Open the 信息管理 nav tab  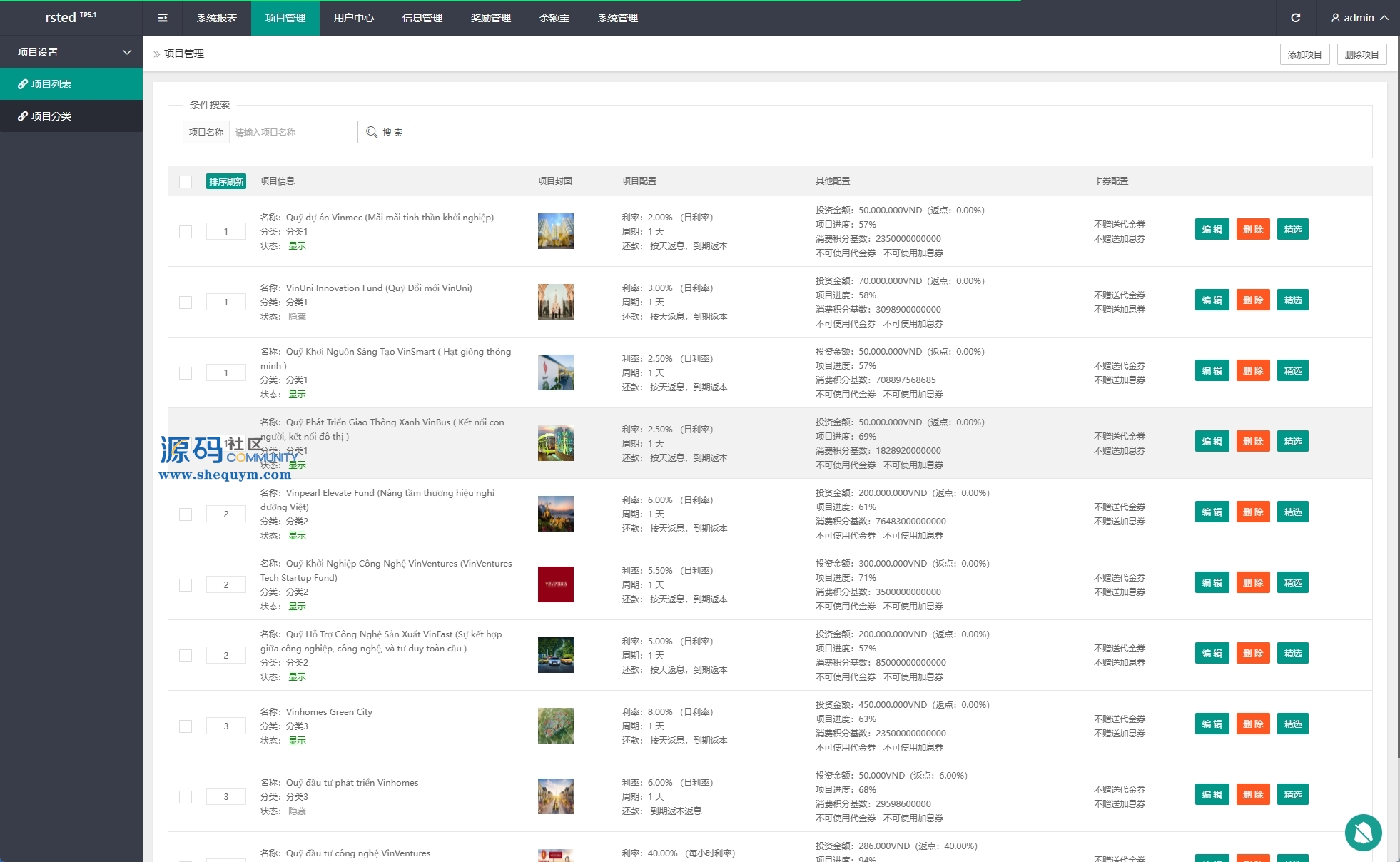422,18
